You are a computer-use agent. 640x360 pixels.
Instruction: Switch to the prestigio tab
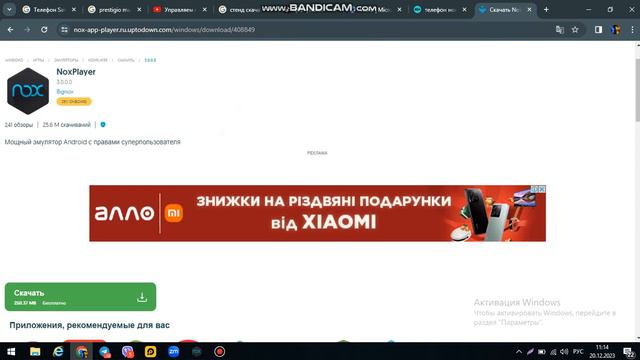coord(114,9)
